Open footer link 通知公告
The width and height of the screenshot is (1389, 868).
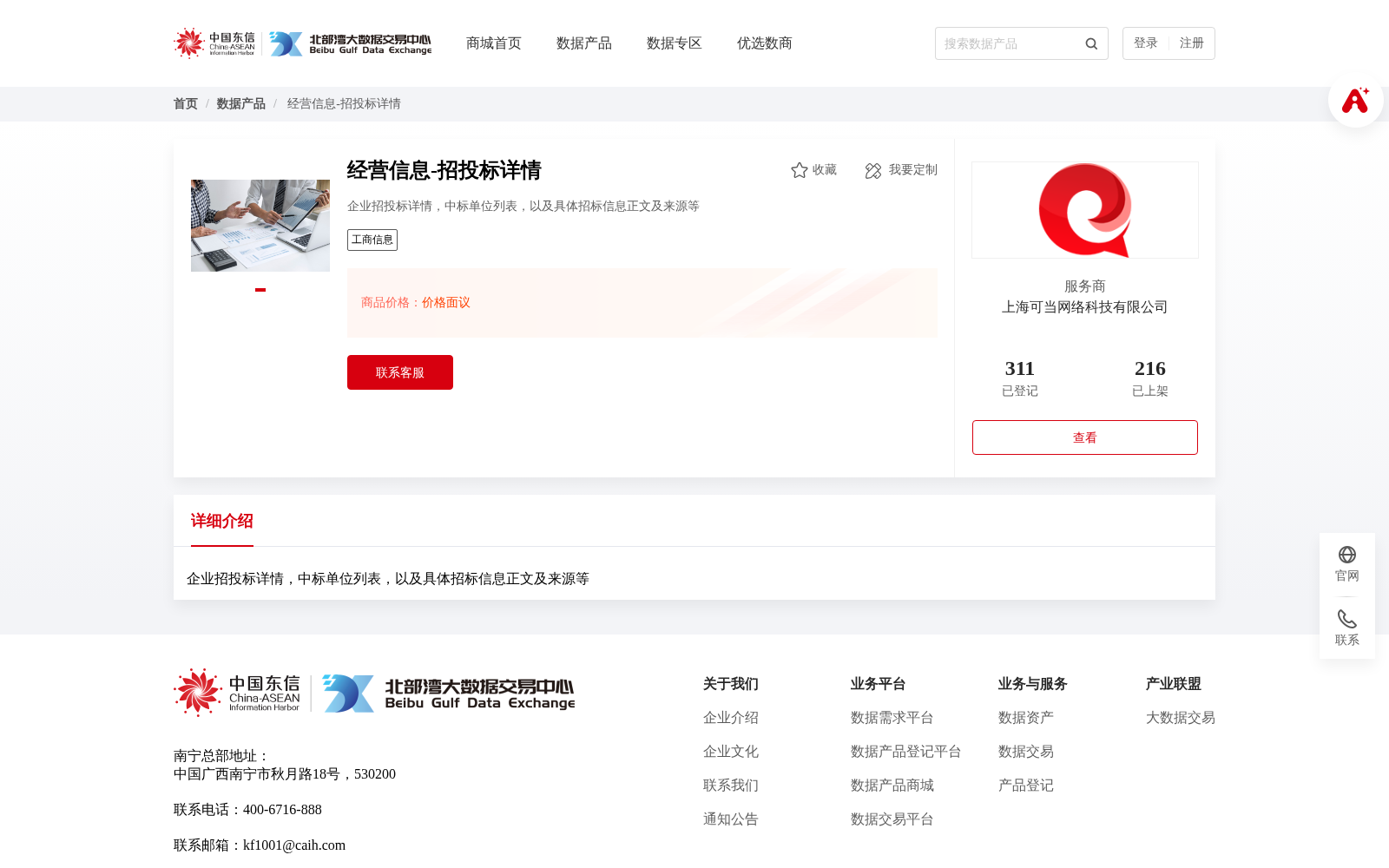coord(731,819)
